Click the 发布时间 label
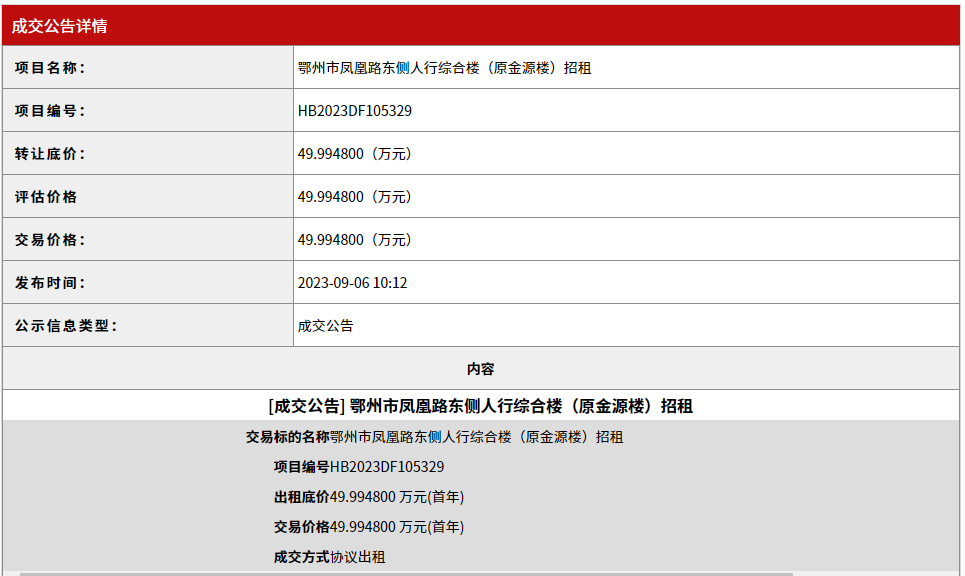 pyautogui.click(x=49, y=283)
